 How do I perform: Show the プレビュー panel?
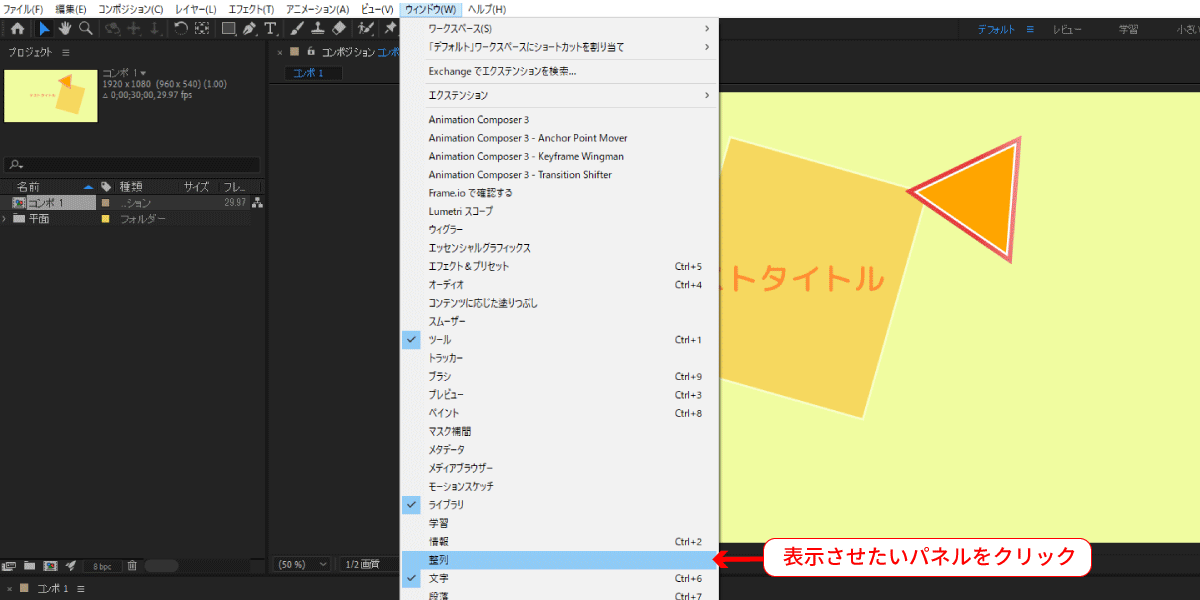559,395
